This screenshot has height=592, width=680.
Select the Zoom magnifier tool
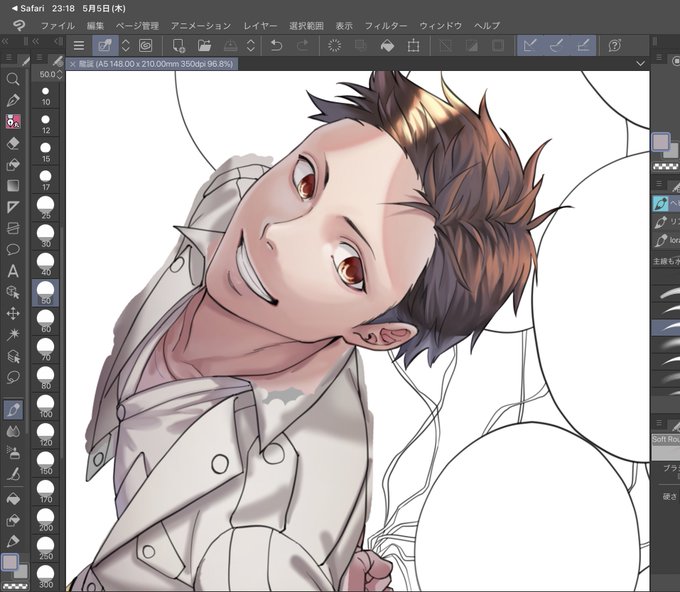[13, 79]
